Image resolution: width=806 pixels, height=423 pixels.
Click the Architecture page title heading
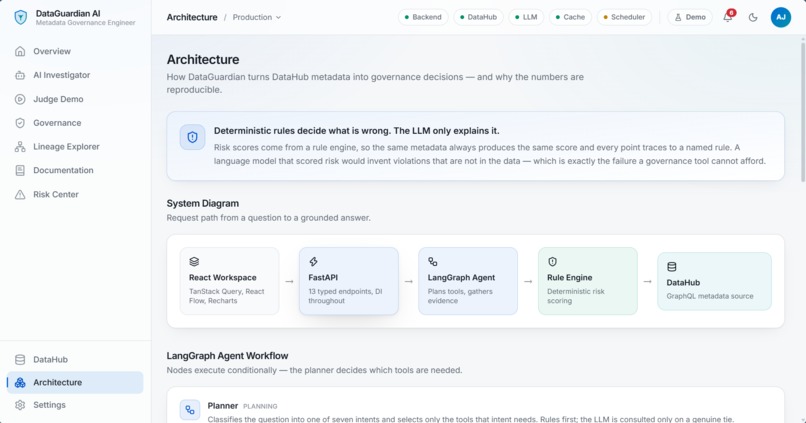point(203,60)
